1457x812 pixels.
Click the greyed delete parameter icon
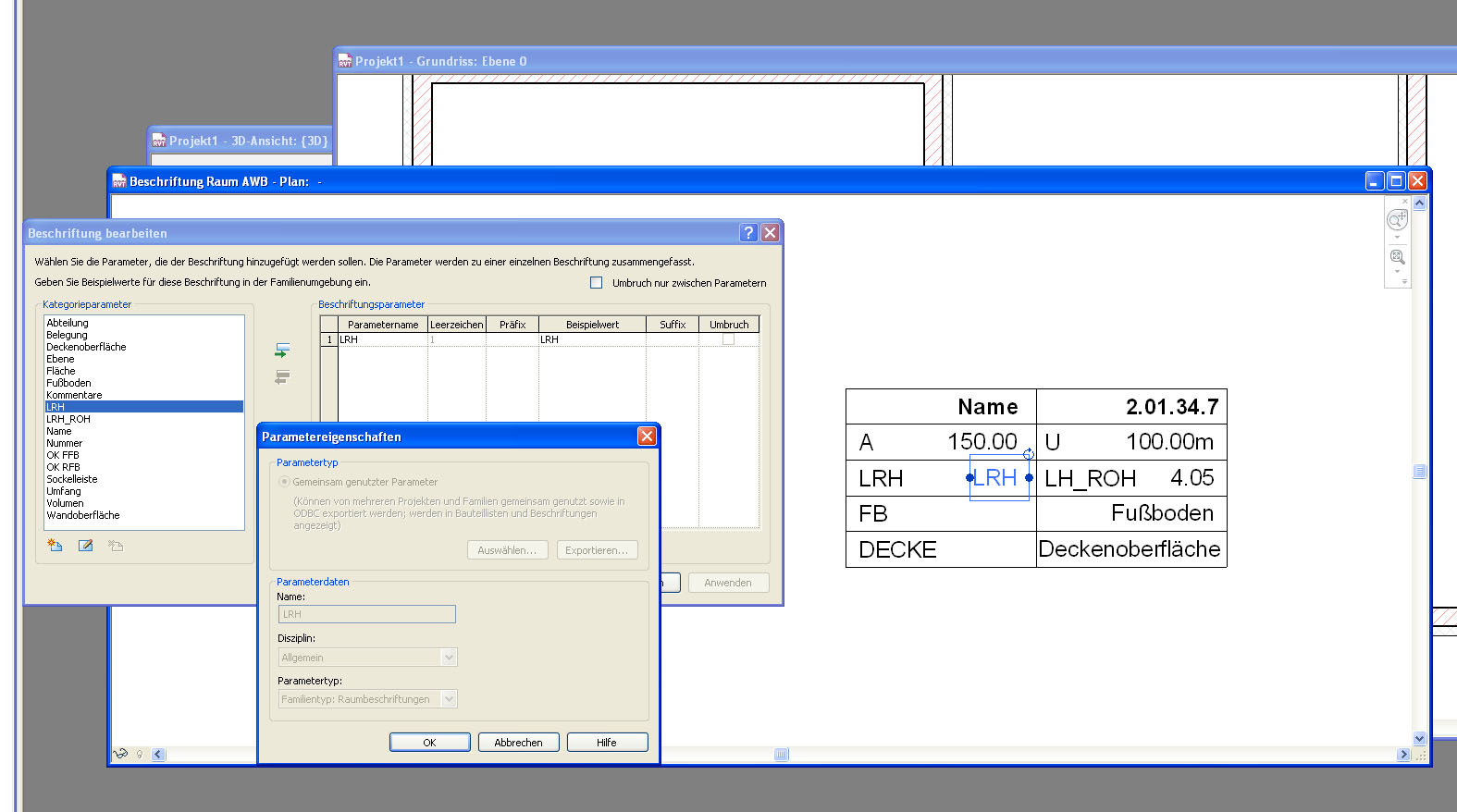(x=116, y=546)
